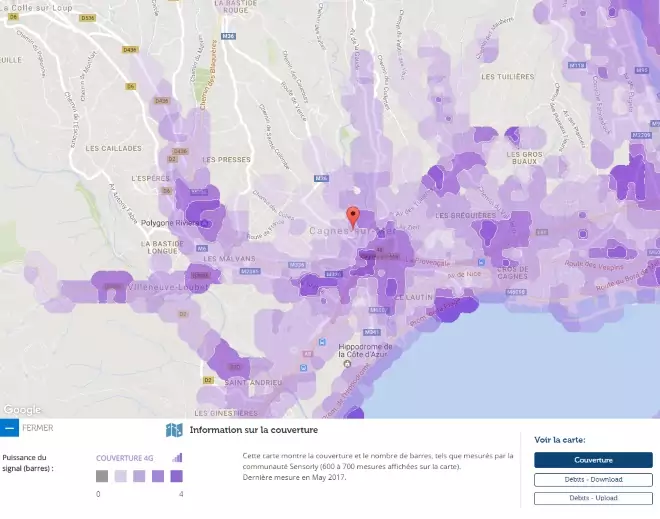Switch to Débits - Download map

coord(592,480)
